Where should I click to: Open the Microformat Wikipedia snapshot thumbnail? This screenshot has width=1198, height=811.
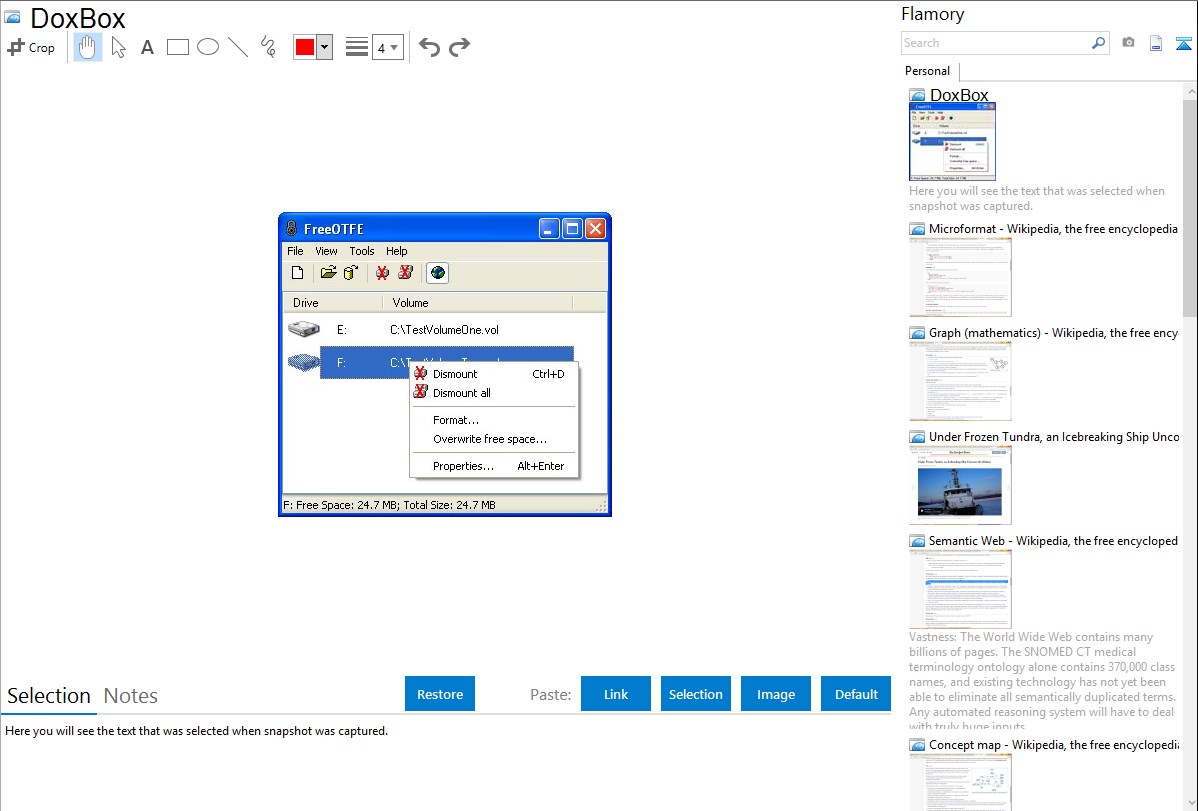tap(960, 277)
